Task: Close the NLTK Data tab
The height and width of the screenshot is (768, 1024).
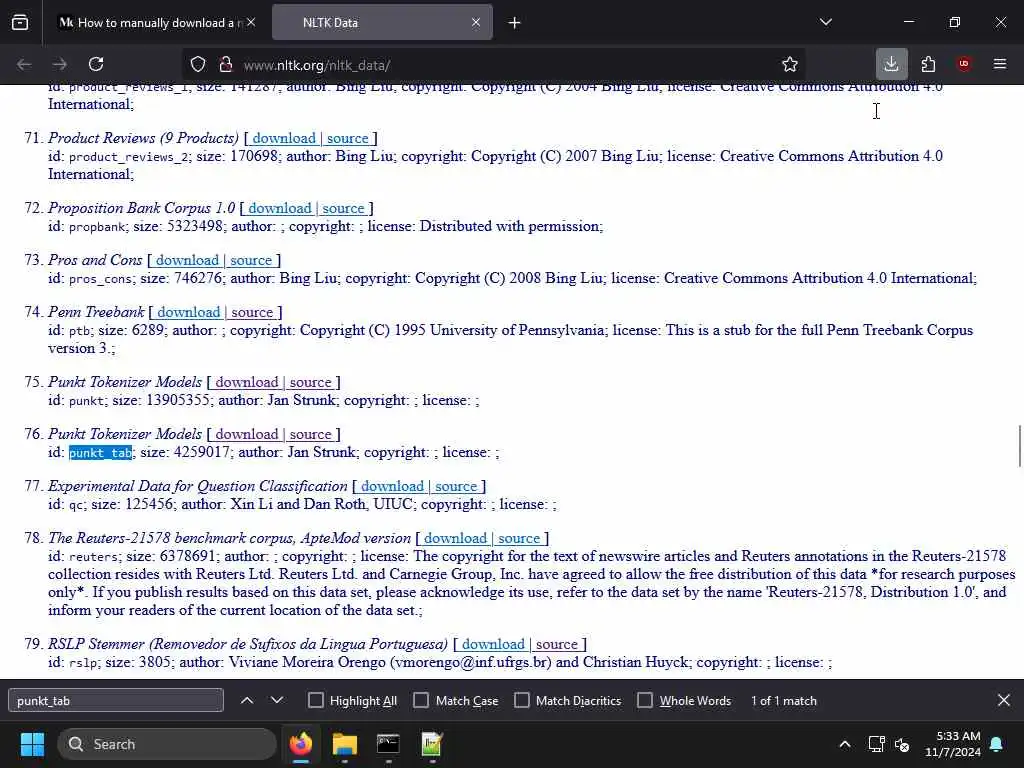Action: pyautogui.click(x=476, y=23)
